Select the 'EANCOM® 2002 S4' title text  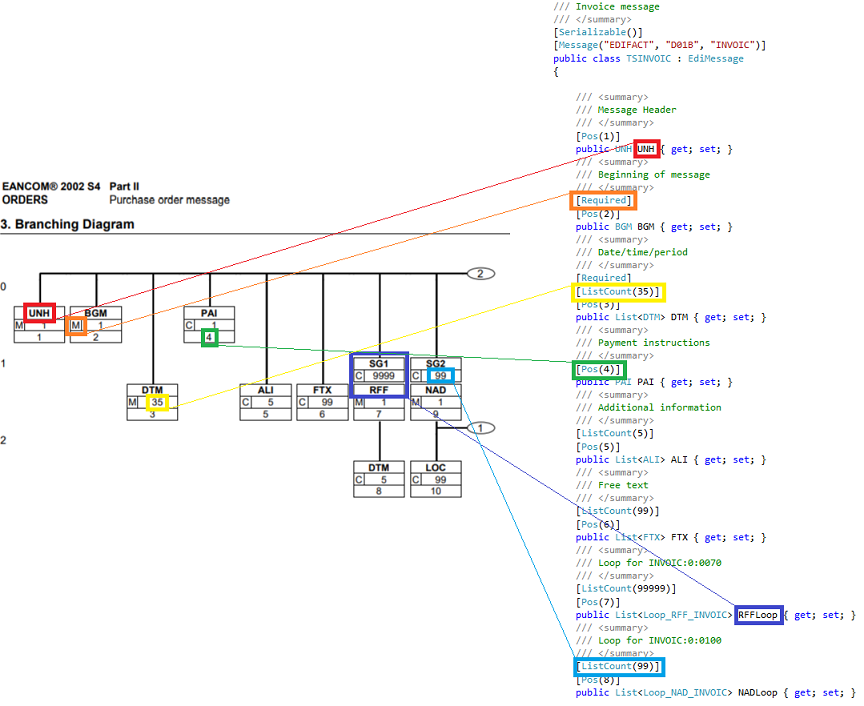pyautogui.click(x=51, y=186)
